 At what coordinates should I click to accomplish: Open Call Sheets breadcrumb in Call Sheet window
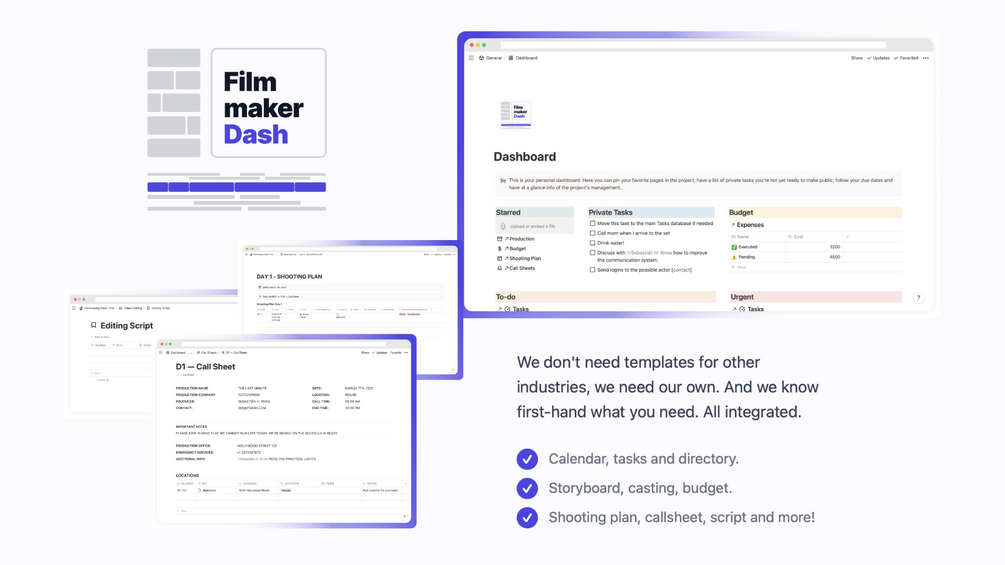coord(206,352)
